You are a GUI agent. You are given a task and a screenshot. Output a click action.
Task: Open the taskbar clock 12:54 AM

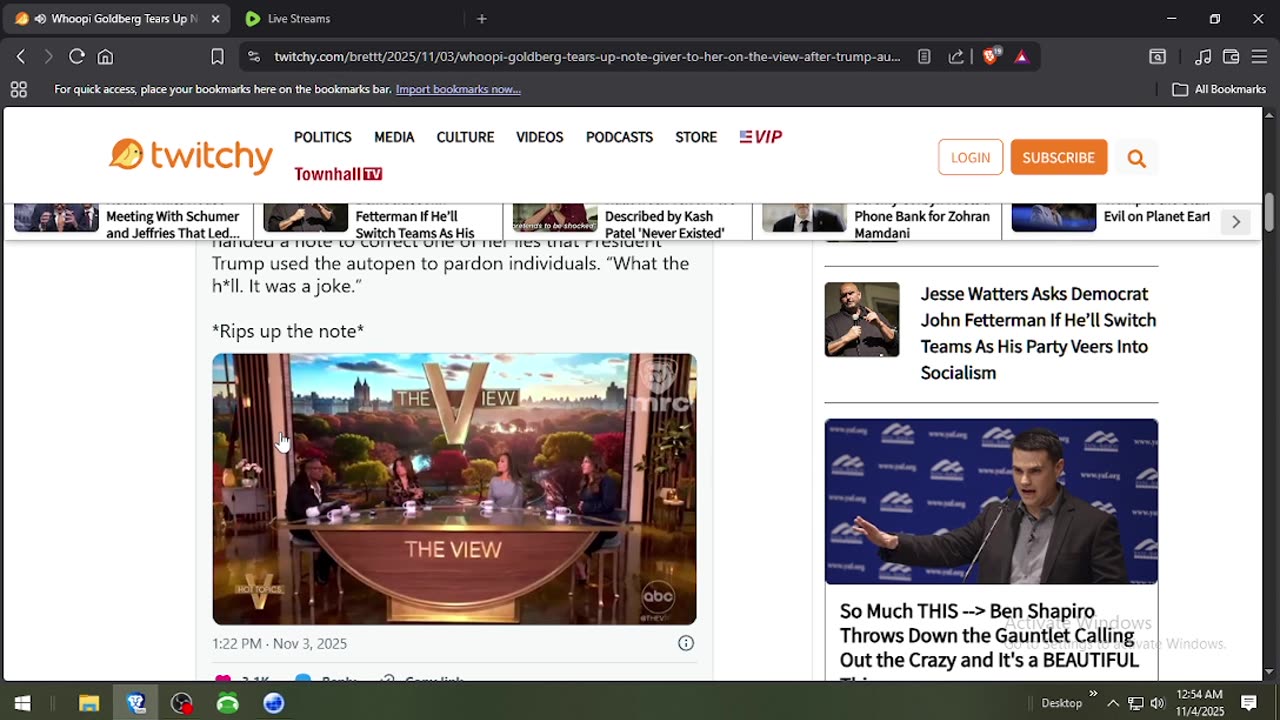coord(1199,703)
